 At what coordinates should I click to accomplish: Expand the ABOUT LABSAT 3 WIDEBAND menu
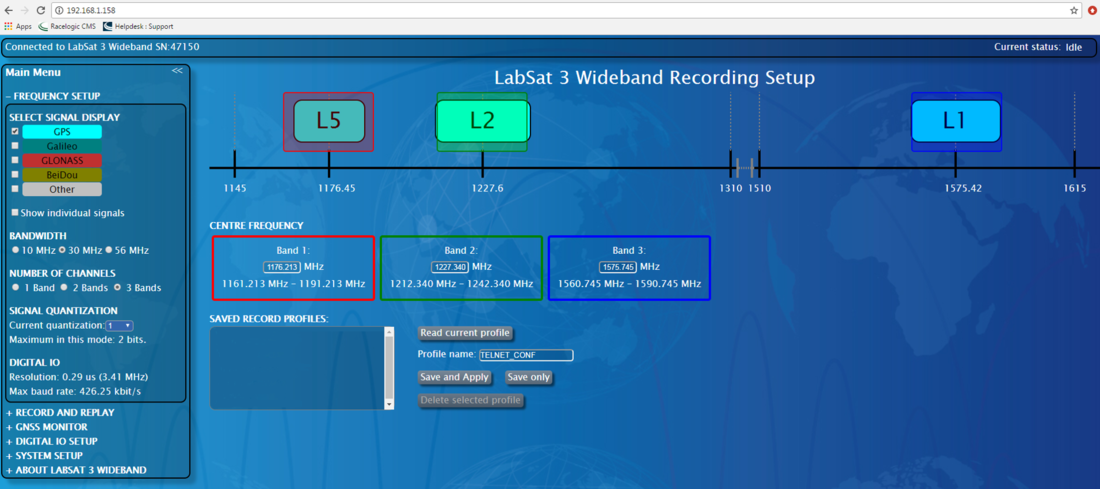pos(76,470)
